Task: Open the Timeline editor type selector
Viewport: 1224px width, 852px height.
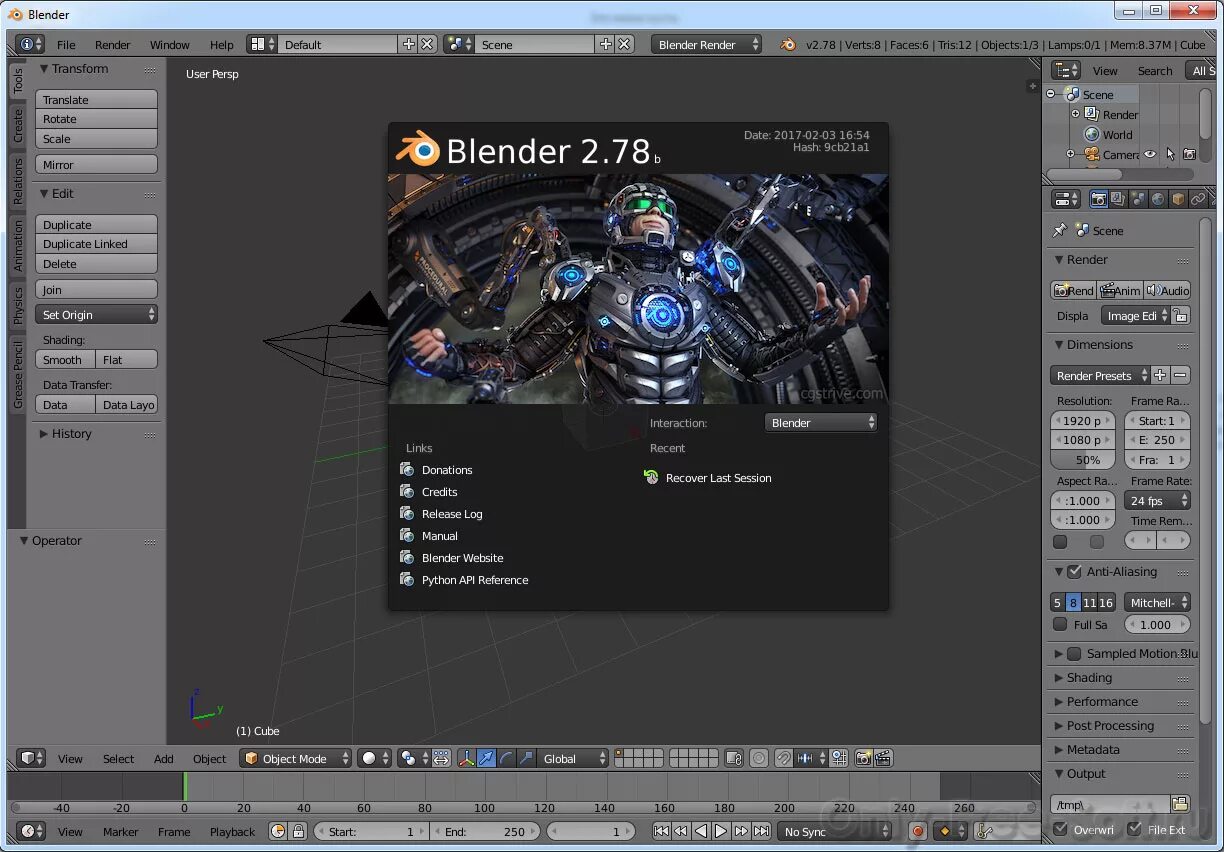Action: (x=32, y=831)
